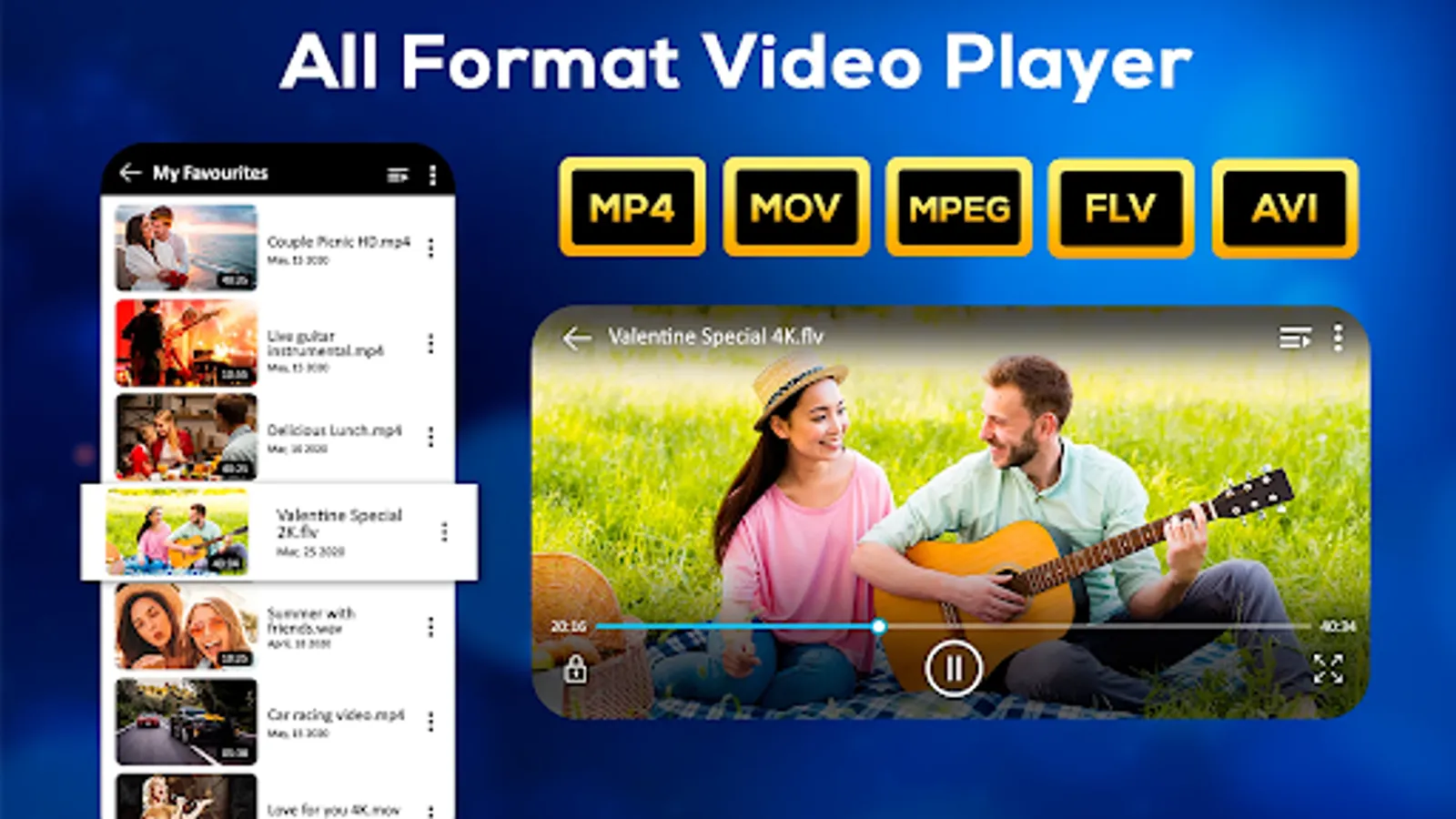Enter fullscreen in video player
The image size is (1456, 819).
(1329, 669)
